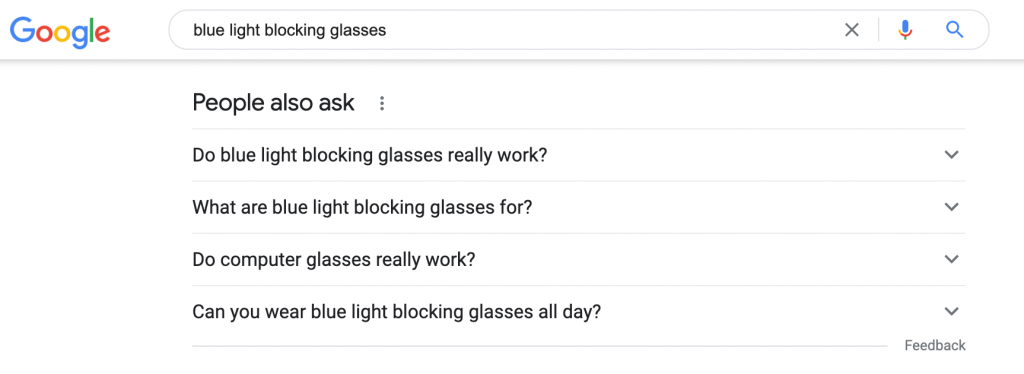
Task: Clear the search query with X icon
Action: [852, 30]
